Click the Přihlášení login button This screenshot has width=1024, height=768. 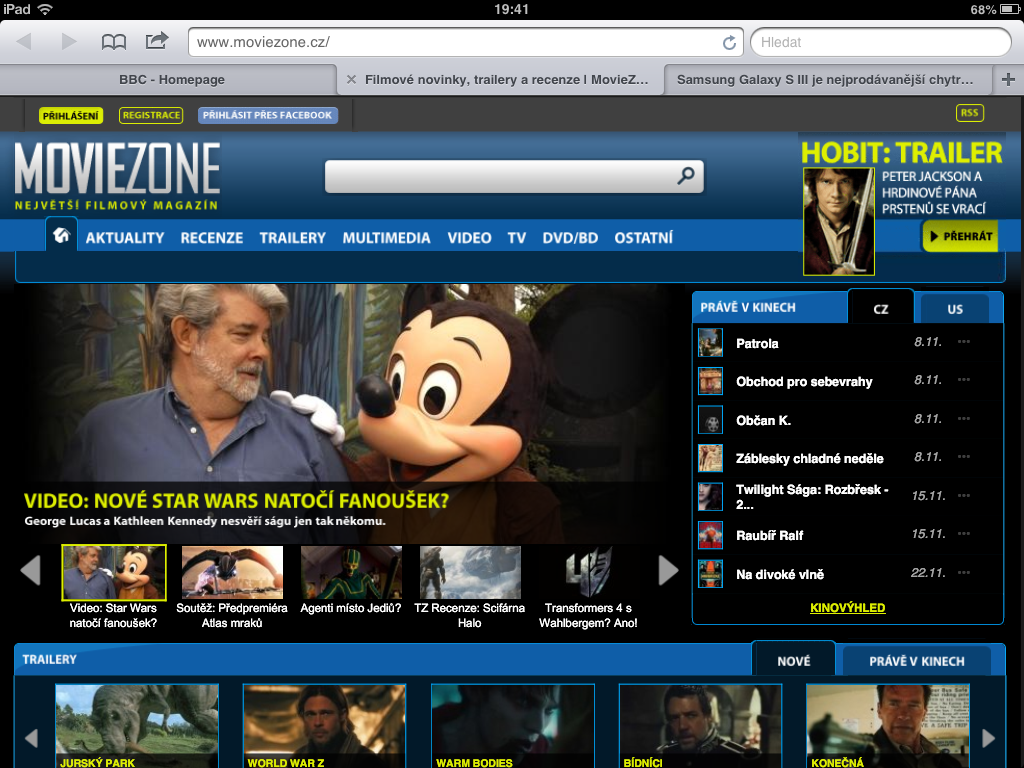70,115
